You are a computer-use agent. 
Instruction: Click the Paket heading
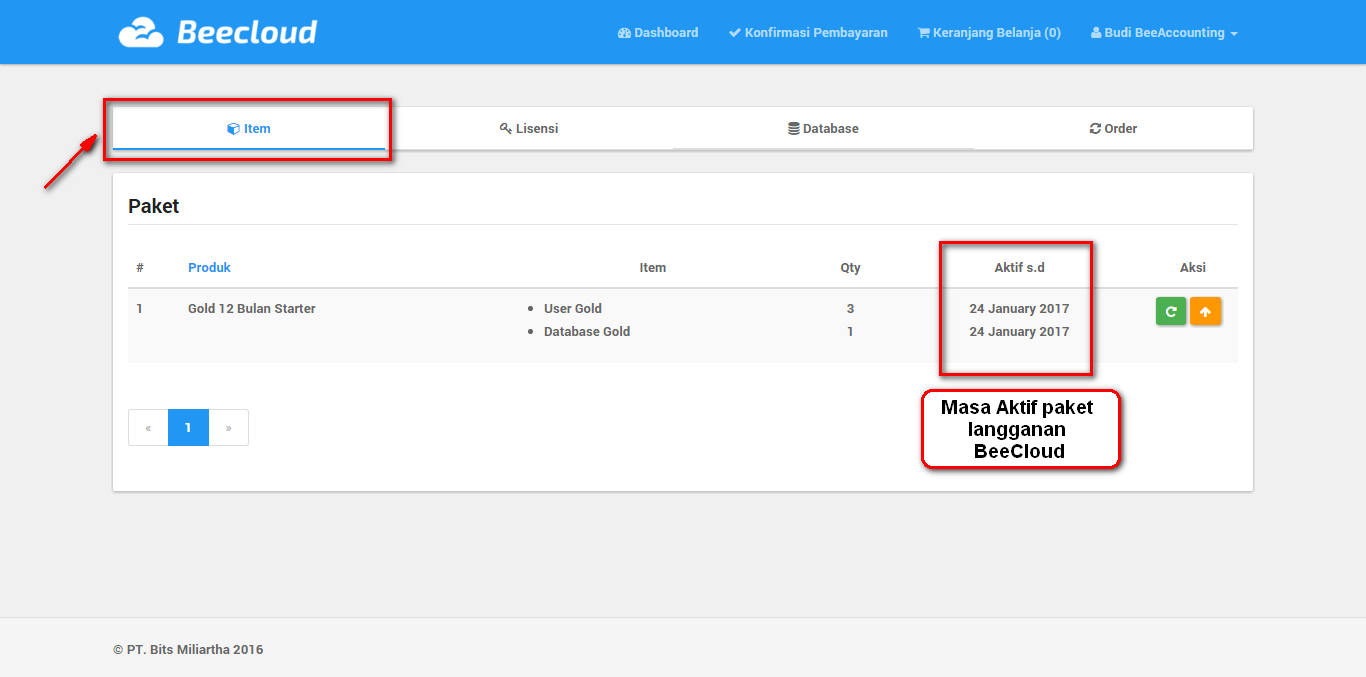tap(154, 207)
